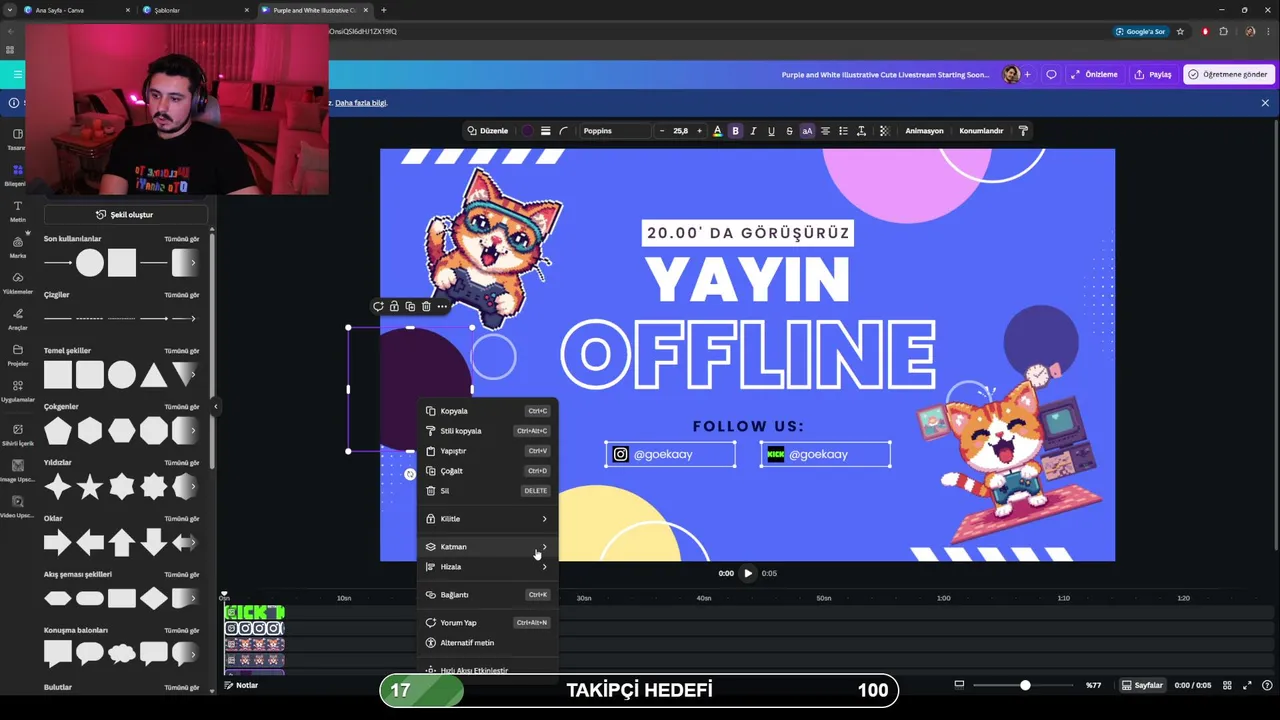The image size is (1280, 720).
Task: Select the Bileşenler elements sidebar icon
Action: [17, 175]
